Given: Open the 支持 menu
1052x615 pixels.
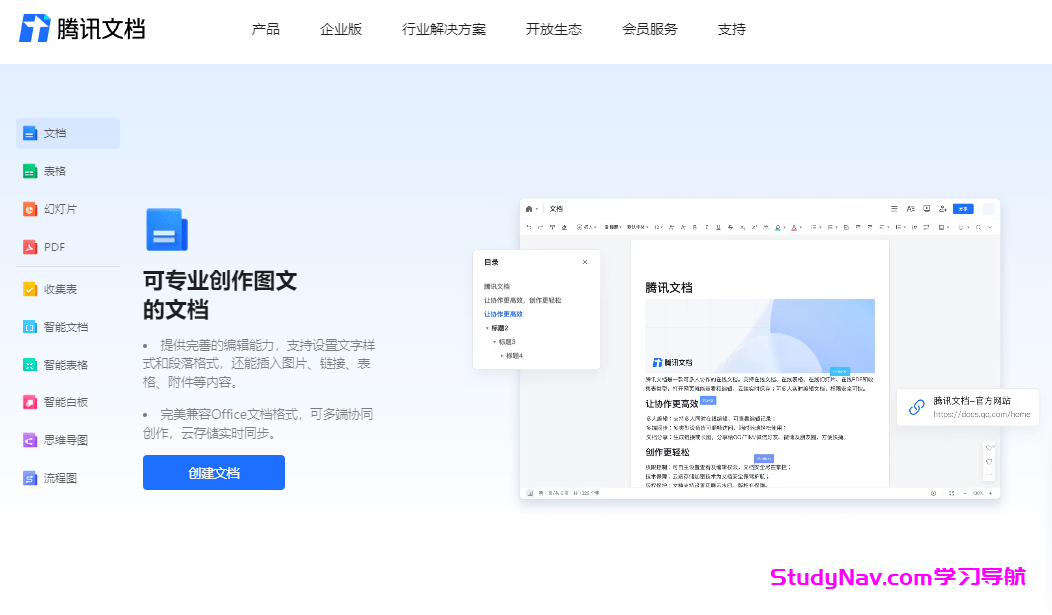Looking at the screenshot, I should click(731, 29).
